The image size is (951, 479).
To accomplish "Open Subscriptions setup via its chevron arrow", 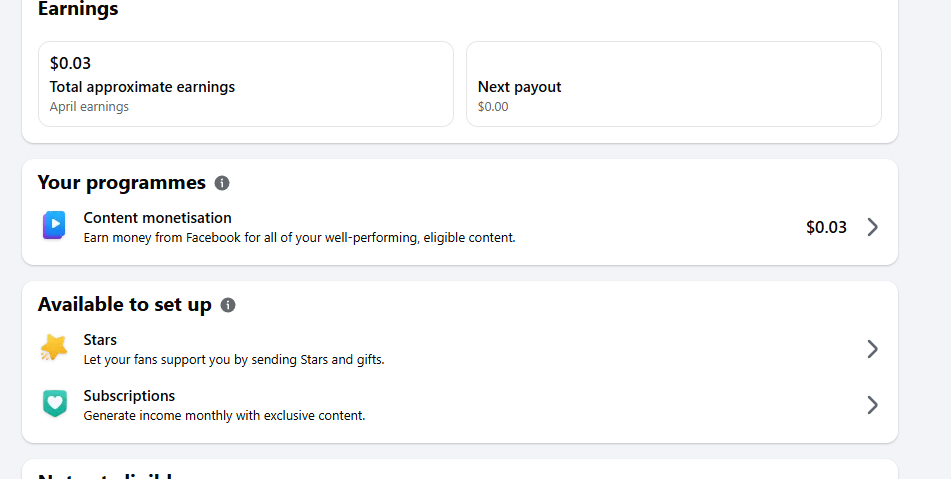I will tap(872, 405).
